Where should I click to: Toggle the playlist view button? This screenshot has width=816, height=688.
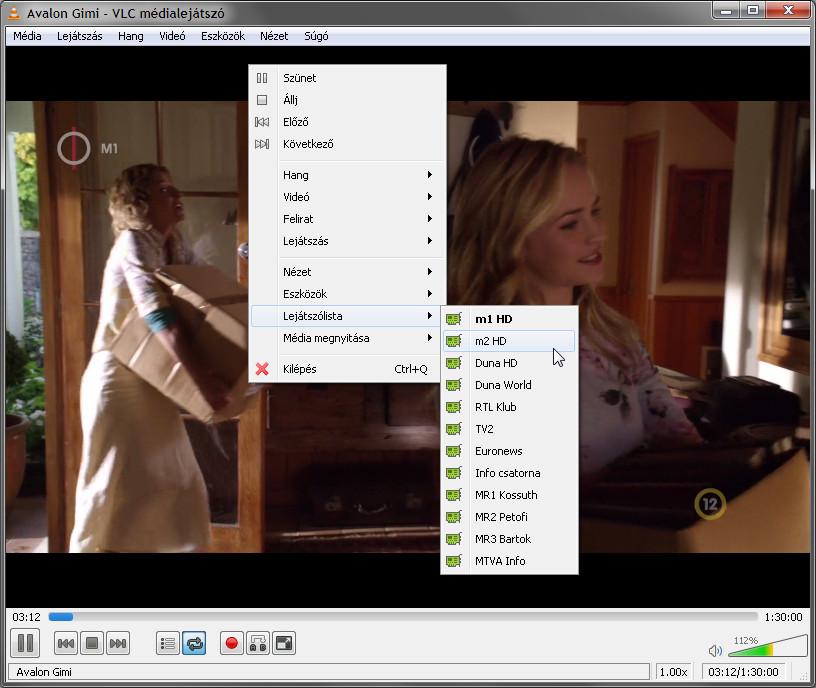[168, 644]
